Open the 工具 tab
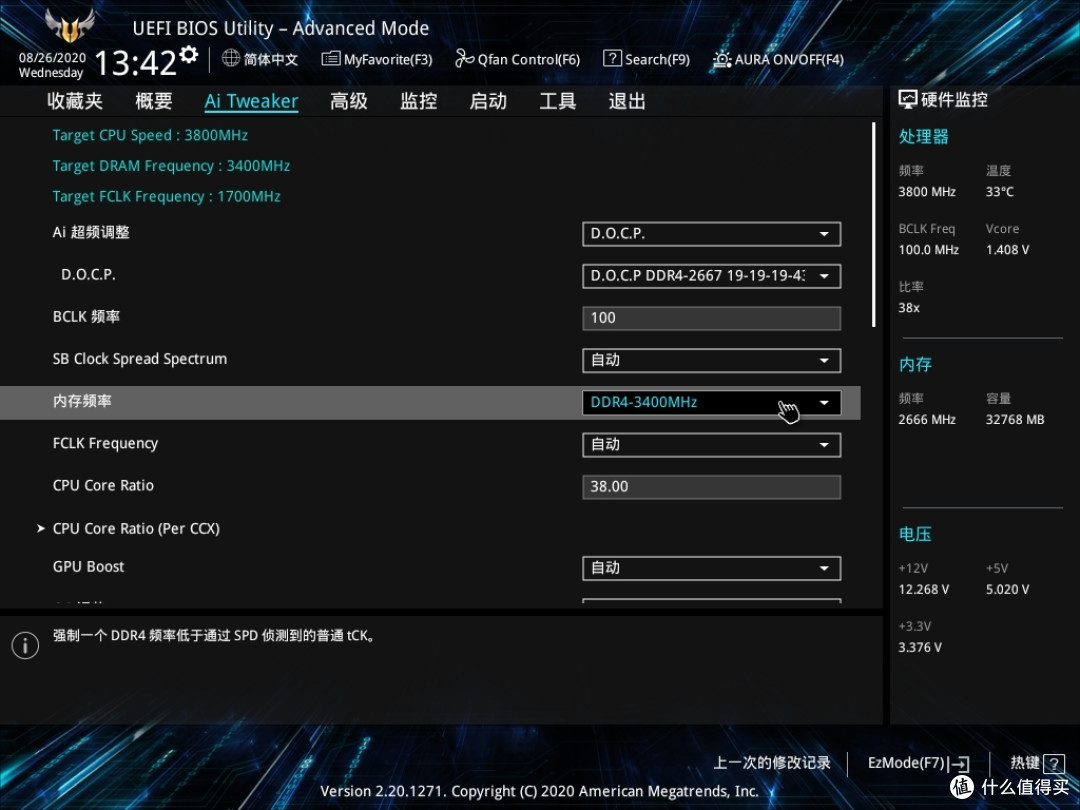The height and width of the screenshot is (810, 1080). [557, 101]
